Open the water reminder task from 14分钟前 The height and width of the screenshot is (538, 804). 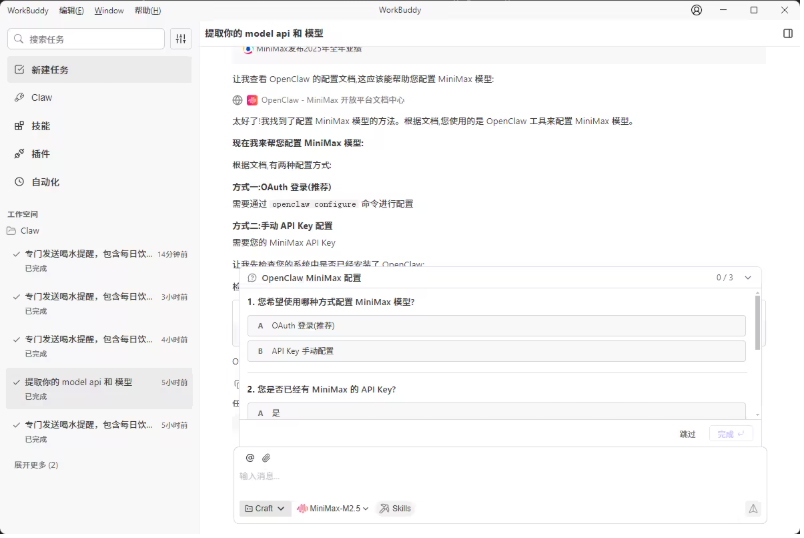coord(99,261)
